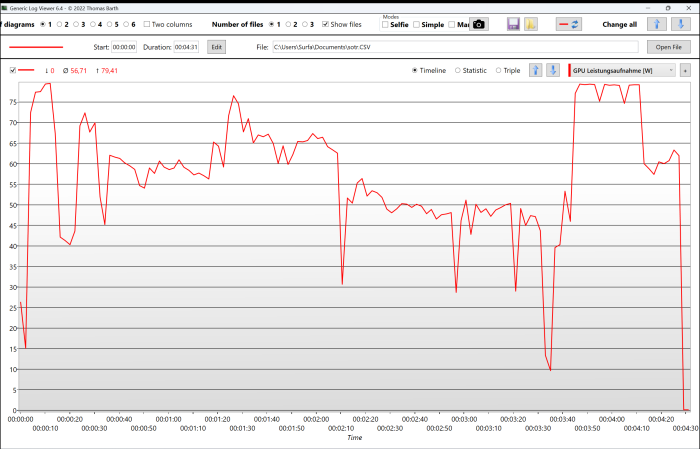
Task: Take a screenshot with the camera icon
Action: pos(479,24)
